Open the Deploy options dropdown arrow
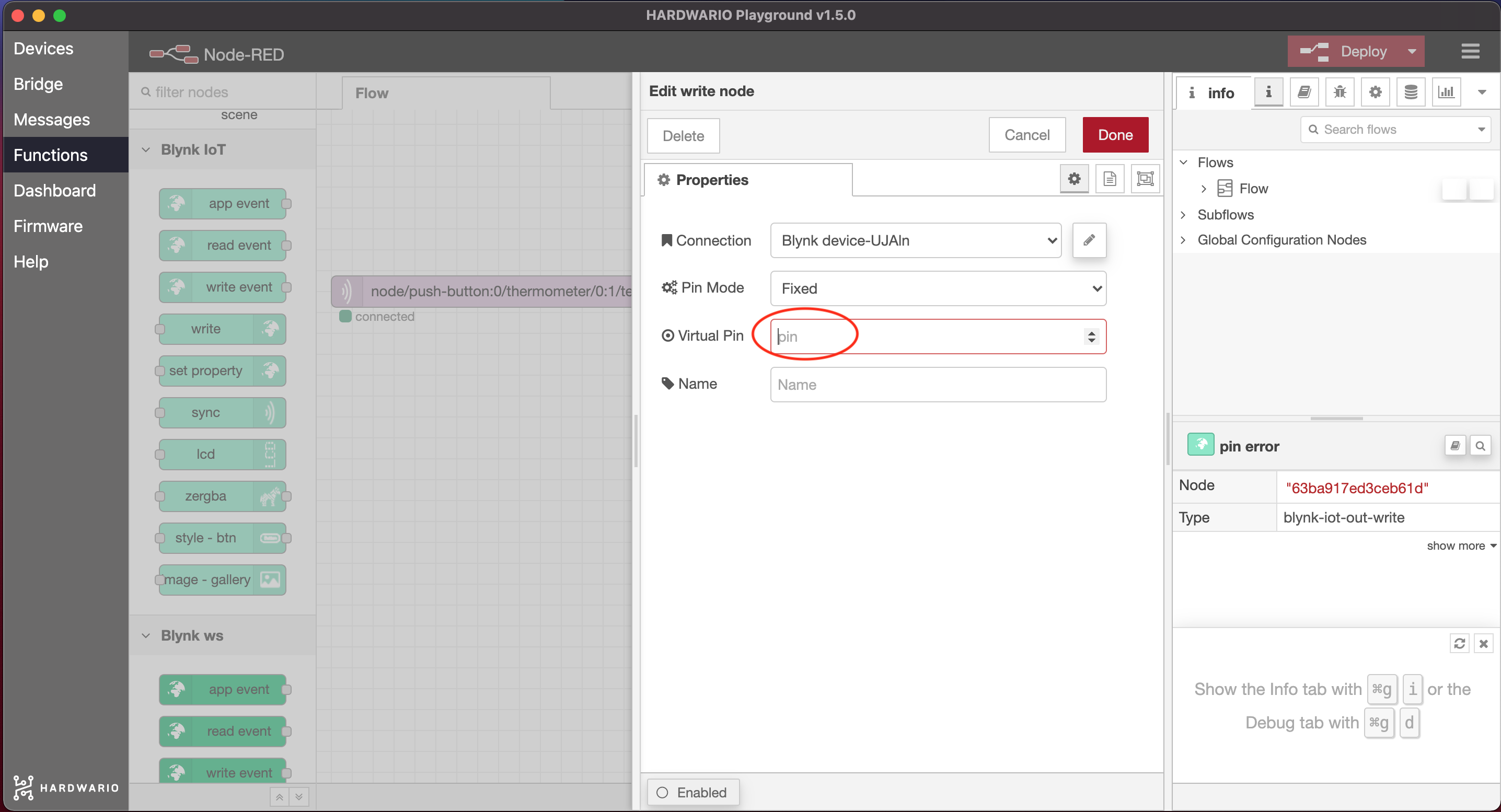Screen dimensions: 1501x812 1412,51
